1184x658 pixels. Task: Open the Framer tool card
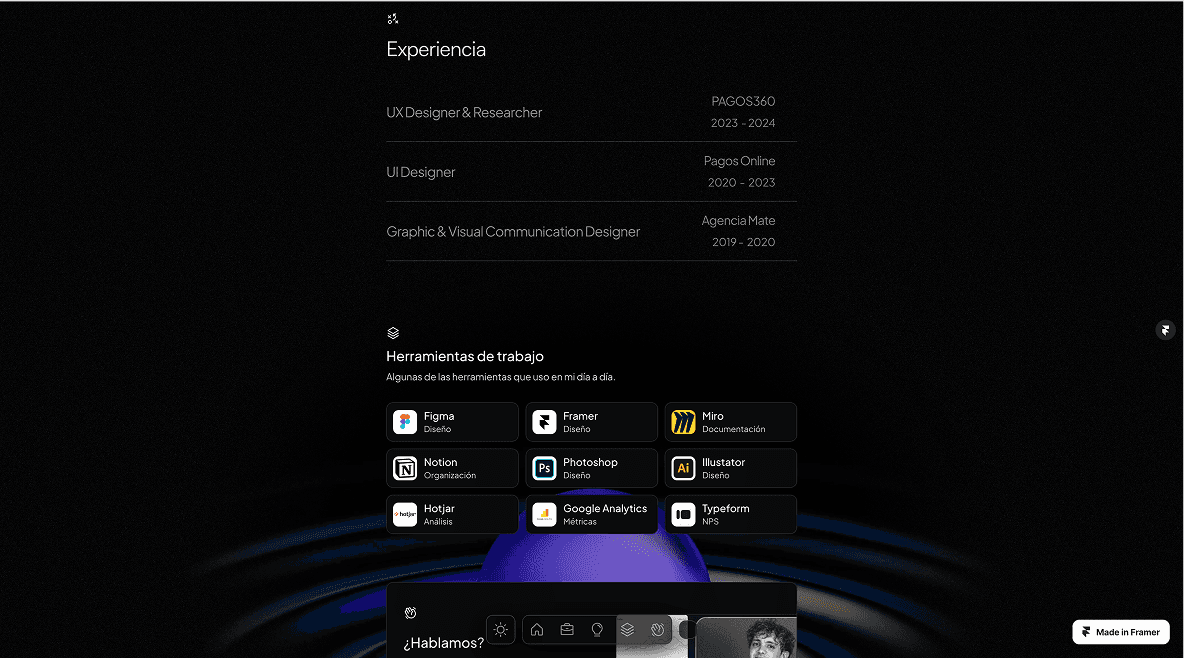point(591,422)
